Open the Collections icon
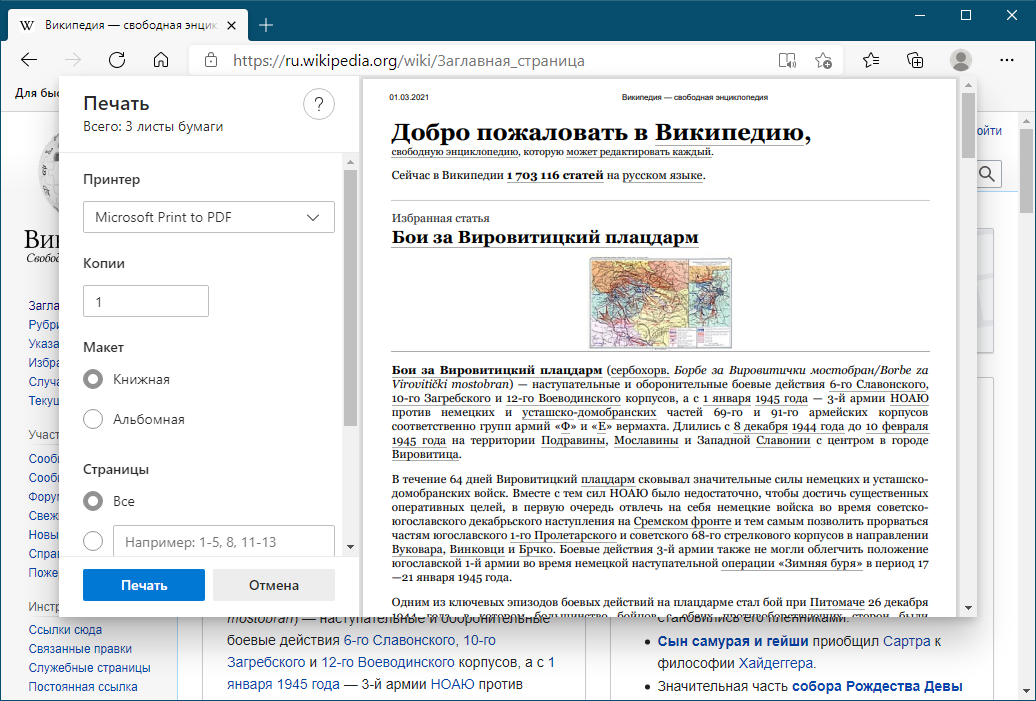Image resolution: width=1036 pixels, height=701 pixels. [915, 61]
